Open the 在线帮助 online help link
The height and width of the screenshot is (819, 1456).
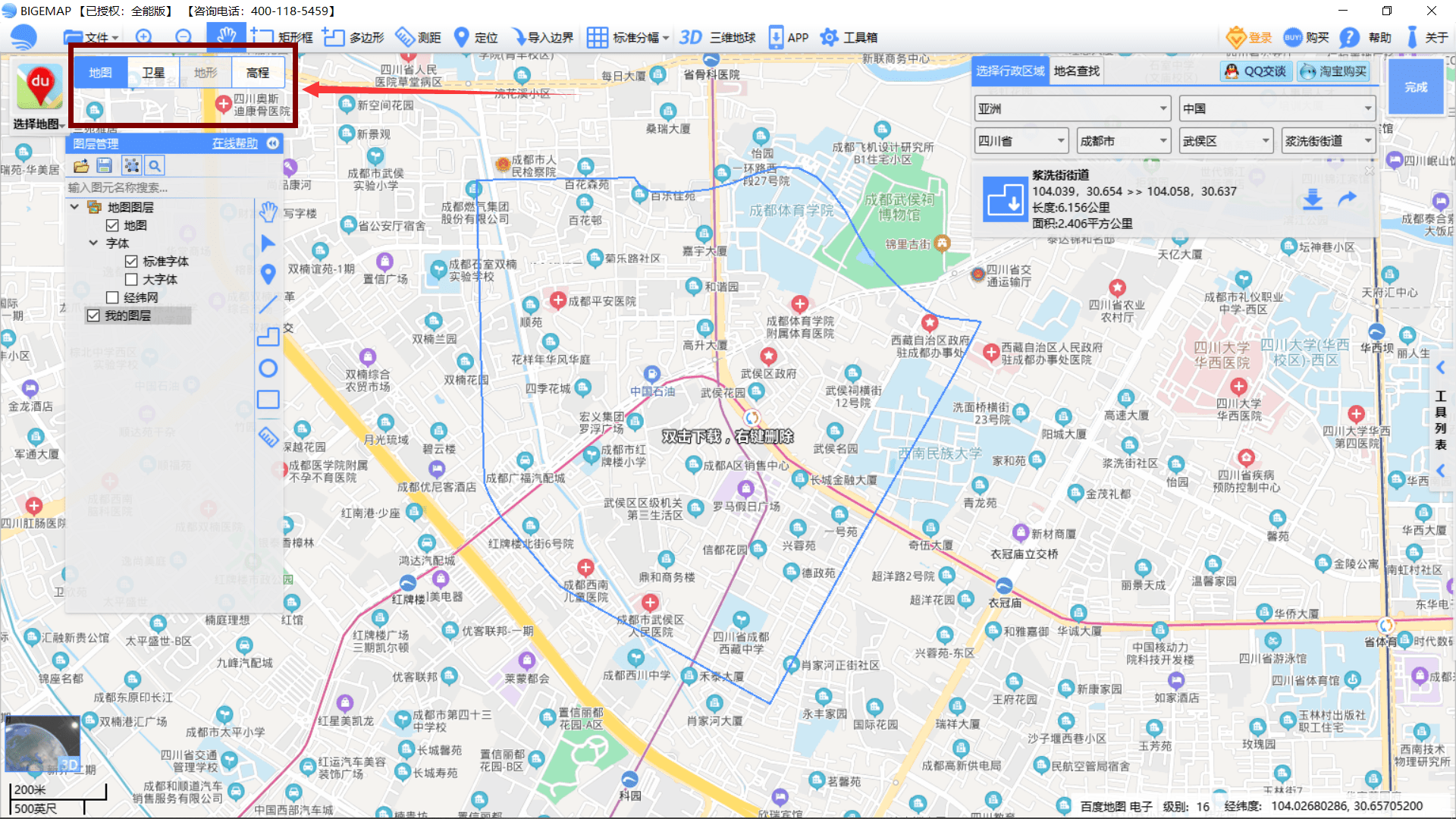(234, 143)
